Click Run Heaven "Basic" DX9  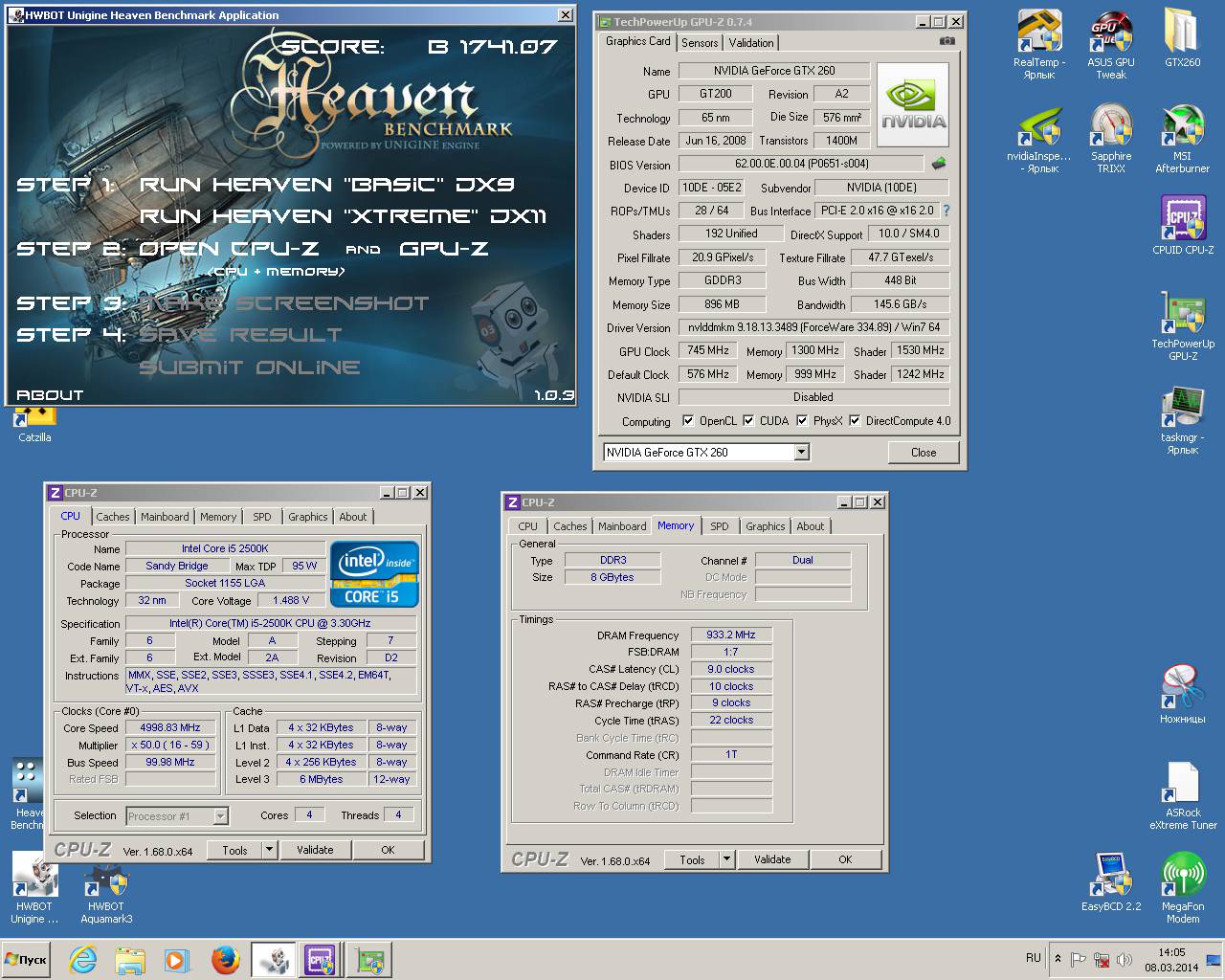click(x=328, y=185)
